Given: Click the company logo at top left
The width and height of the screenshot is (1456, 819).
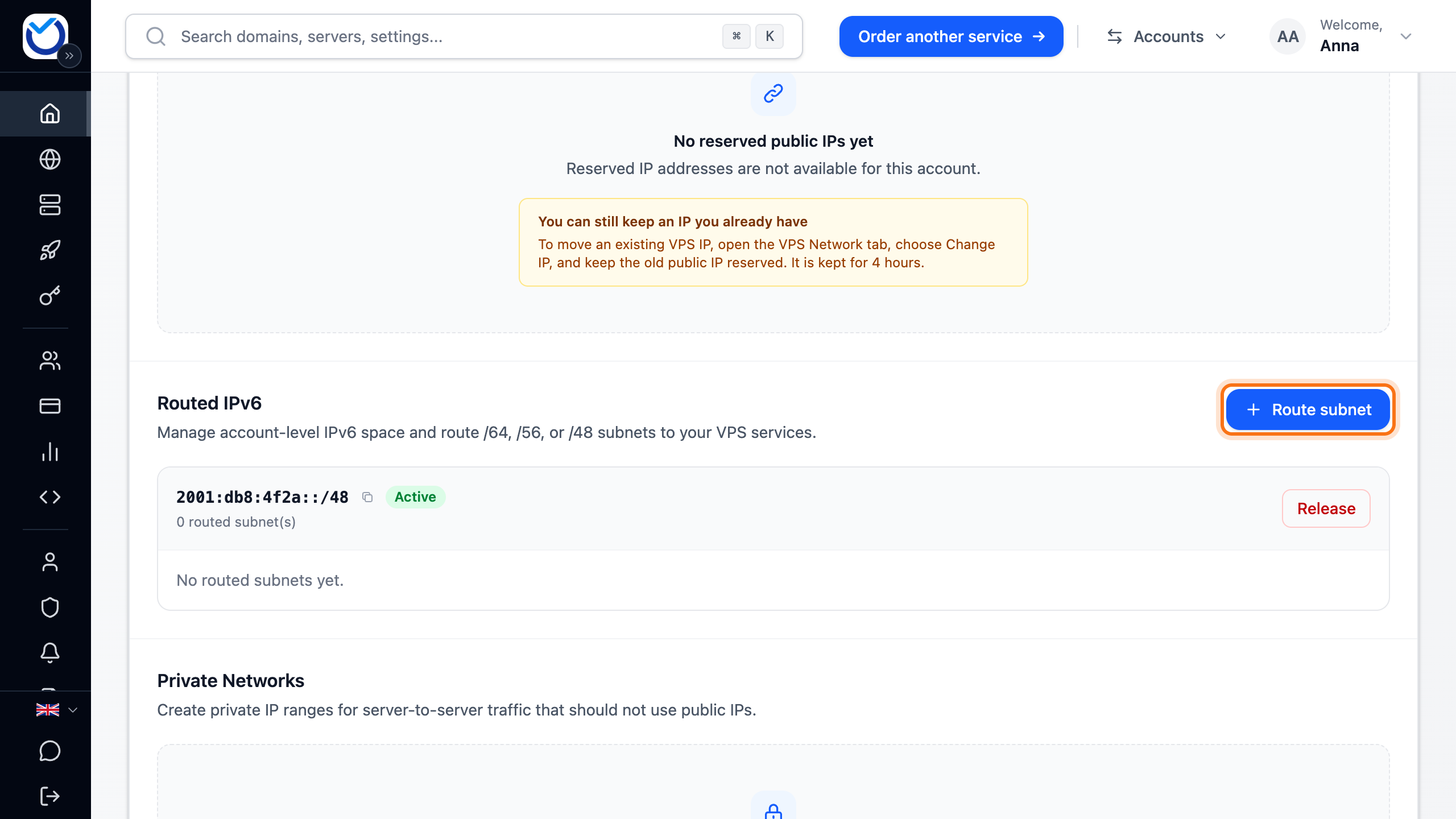Looking at the screenshot, I should click(45, 35).
